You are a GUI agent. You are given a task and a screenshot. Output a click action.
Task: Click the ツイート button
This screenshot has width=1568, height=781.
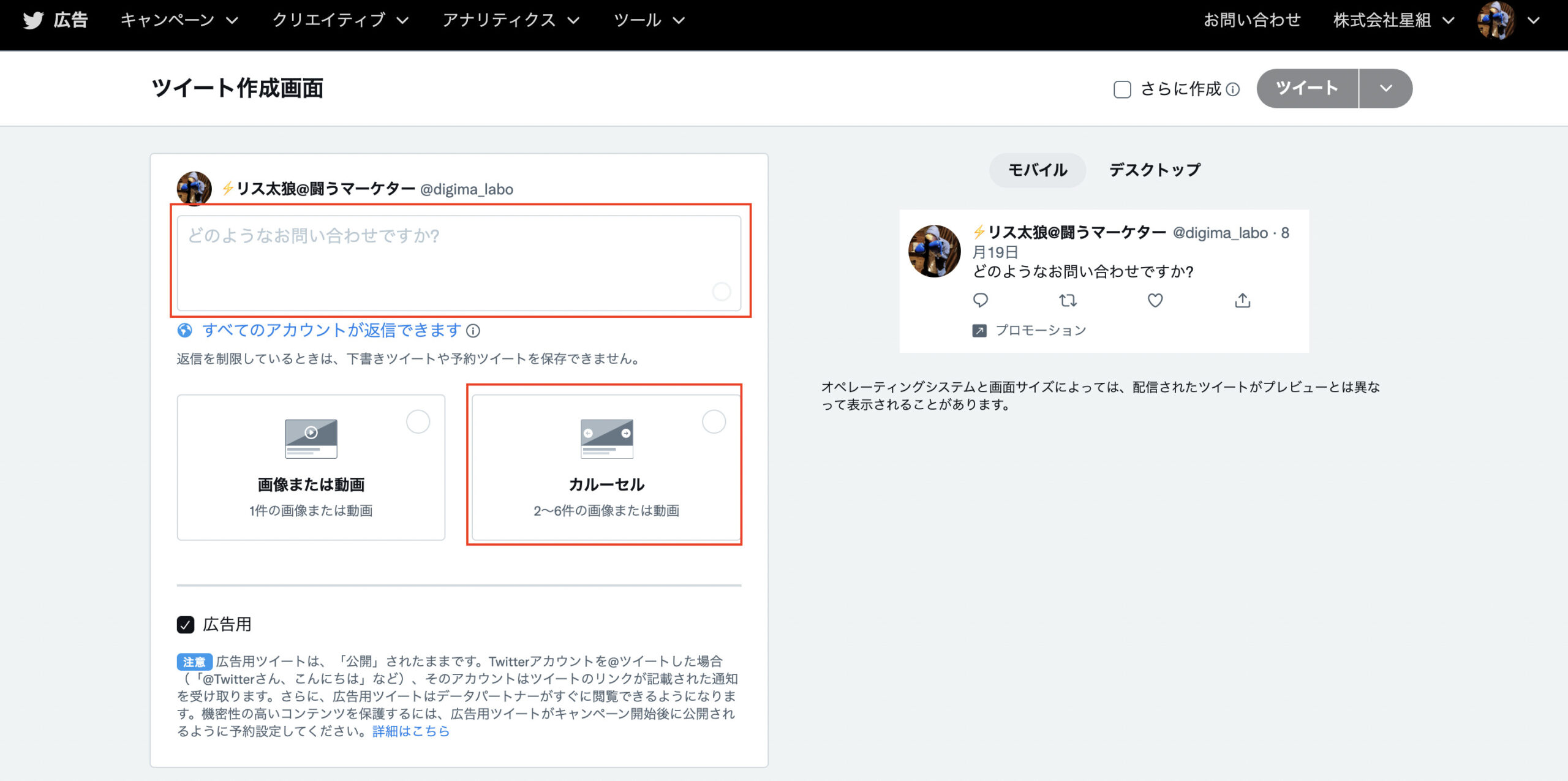click(1307, 88)
